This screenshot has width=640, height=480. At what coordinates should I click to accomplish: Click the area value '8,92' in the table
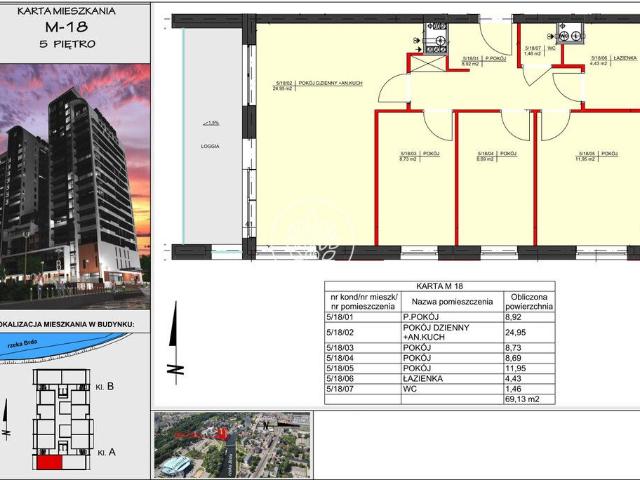pyautogui.click(x=513, y=317)
